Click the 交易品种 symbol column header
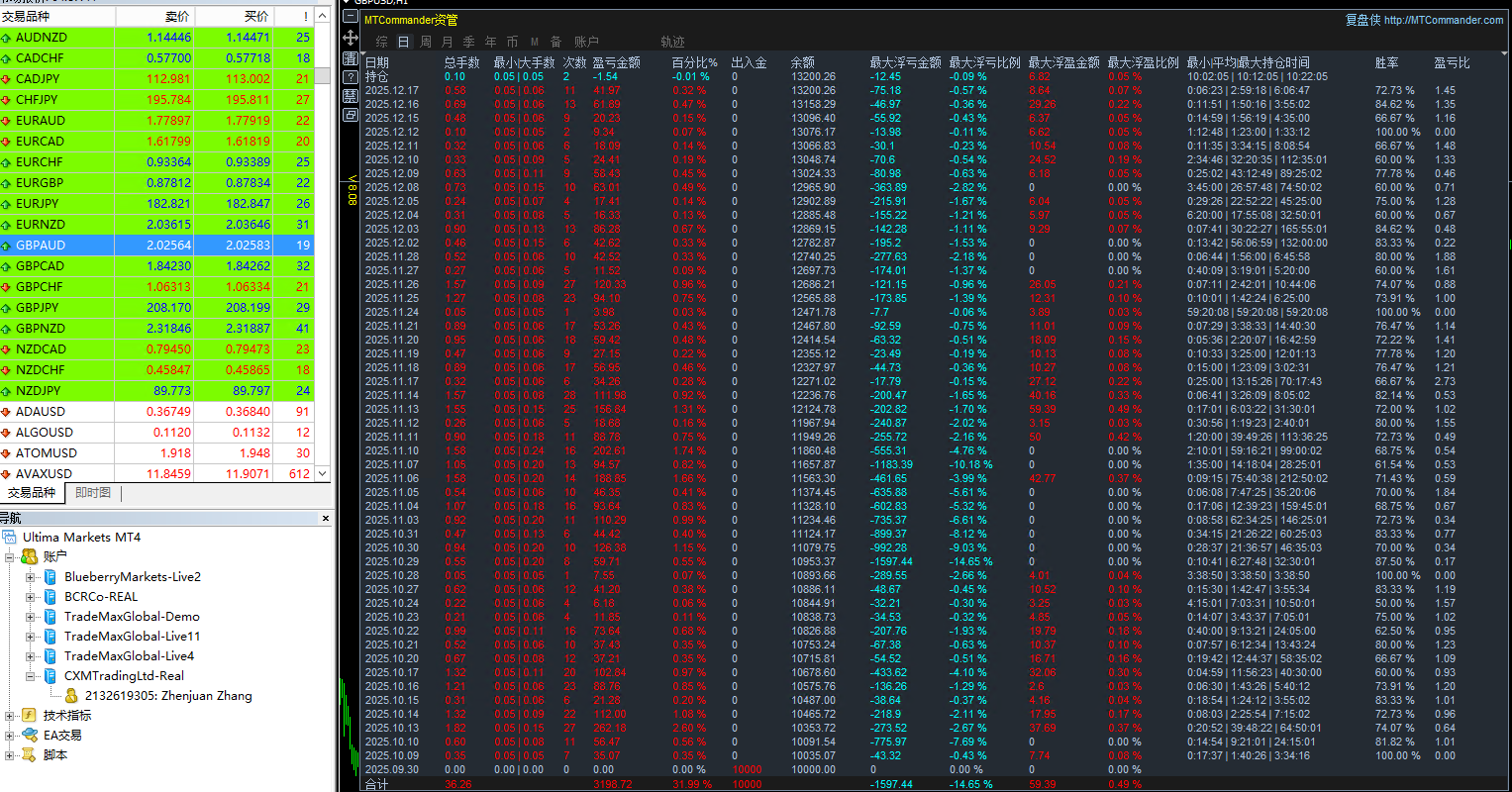This screenshot has width=1512, height=792. click(57, 17)
